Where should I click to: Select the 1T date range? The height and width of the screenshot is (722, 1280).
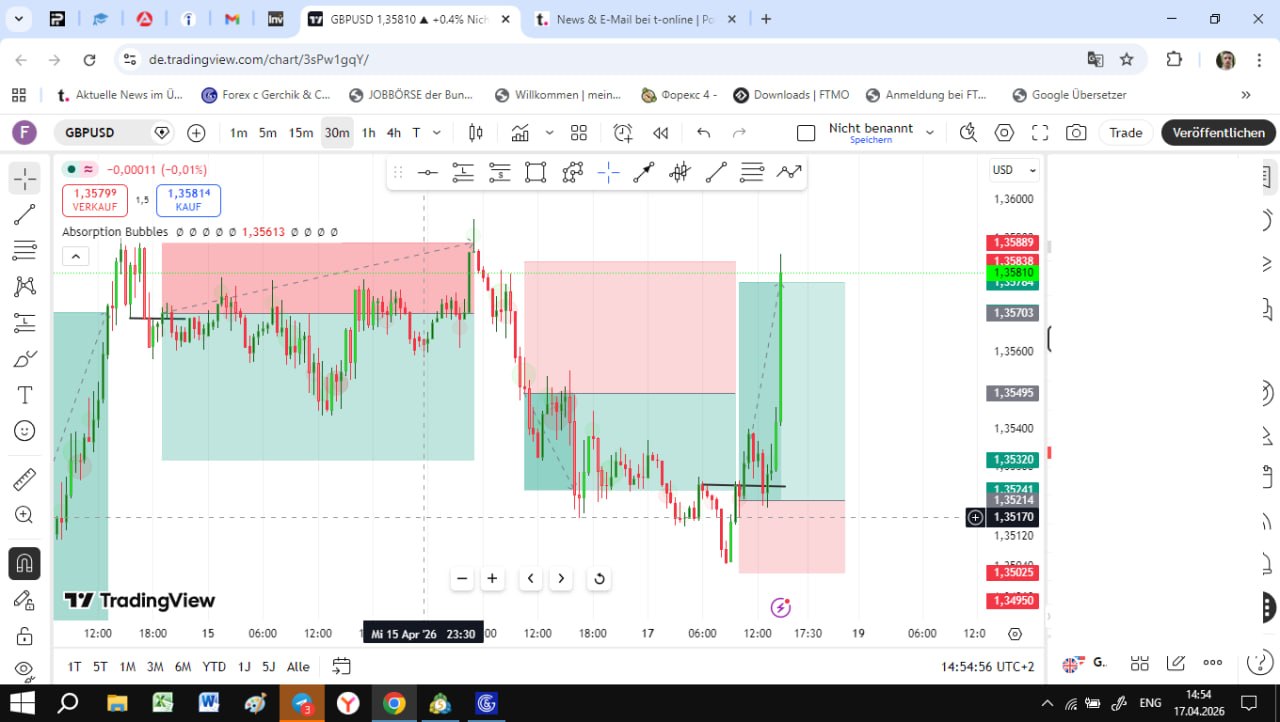pos(75,667)
